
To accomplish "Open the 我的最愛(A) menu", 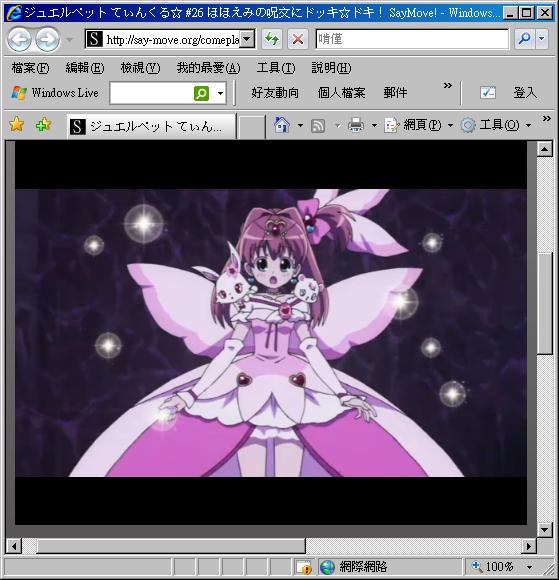I will pyautogui.click(x=208, y=68).
